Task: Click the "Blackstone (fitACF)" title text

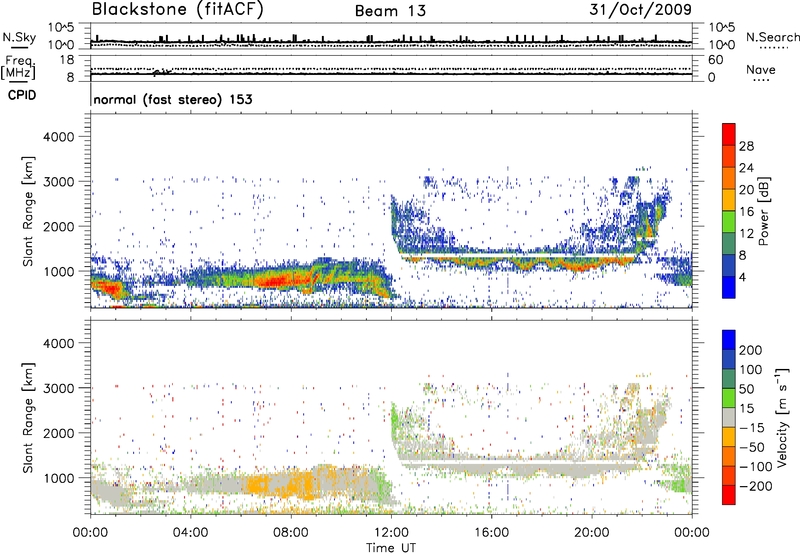Action: pos(178,10)
